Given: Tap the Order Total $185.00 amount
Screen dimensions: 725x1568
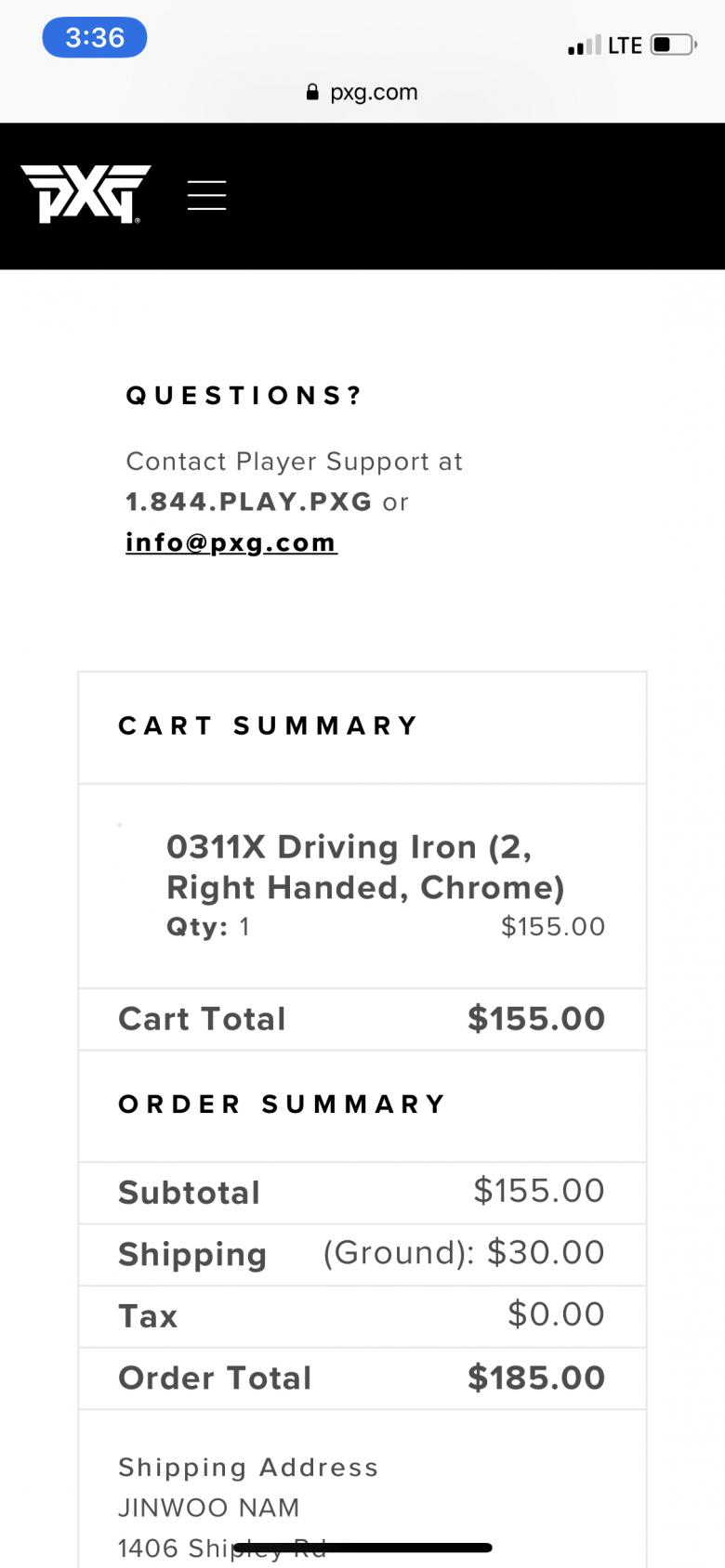Looking at the screenshot, I should (x=536, y=1378).
